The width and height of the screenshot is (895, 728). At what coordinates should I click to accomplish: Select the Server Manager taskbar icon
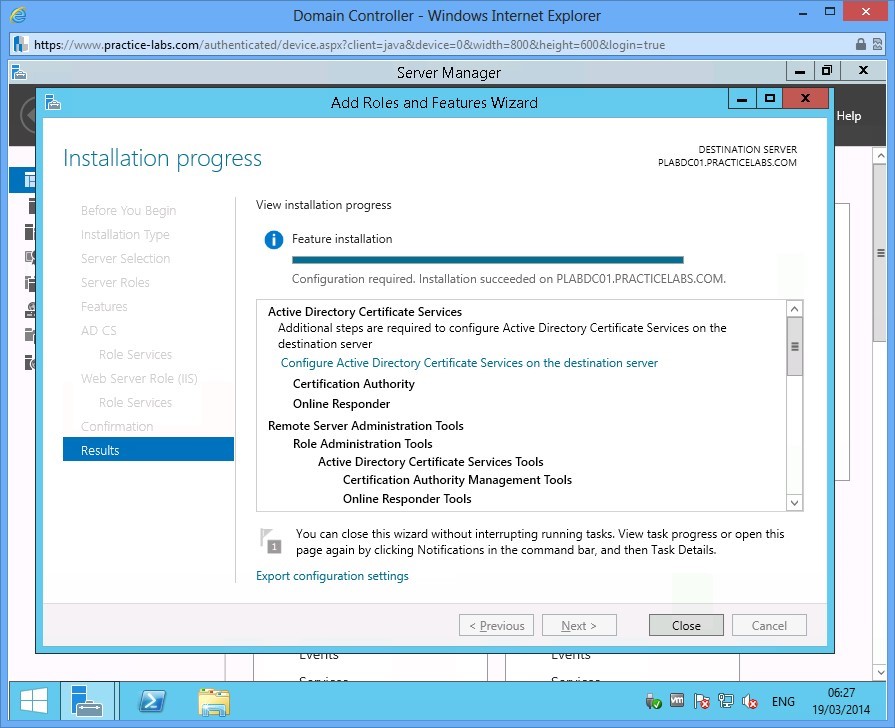pos(88,701)
